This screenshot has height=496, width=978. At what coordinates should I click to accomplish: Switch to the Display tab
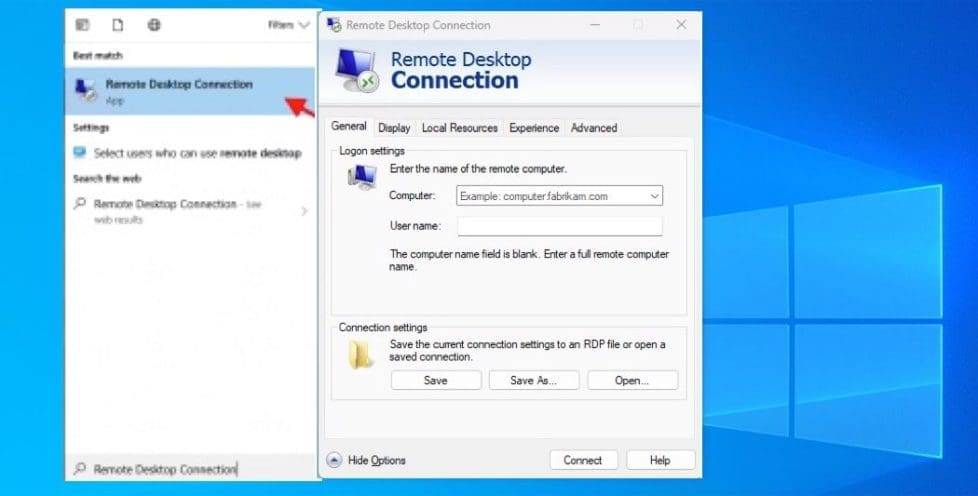(x=394, y=128)
